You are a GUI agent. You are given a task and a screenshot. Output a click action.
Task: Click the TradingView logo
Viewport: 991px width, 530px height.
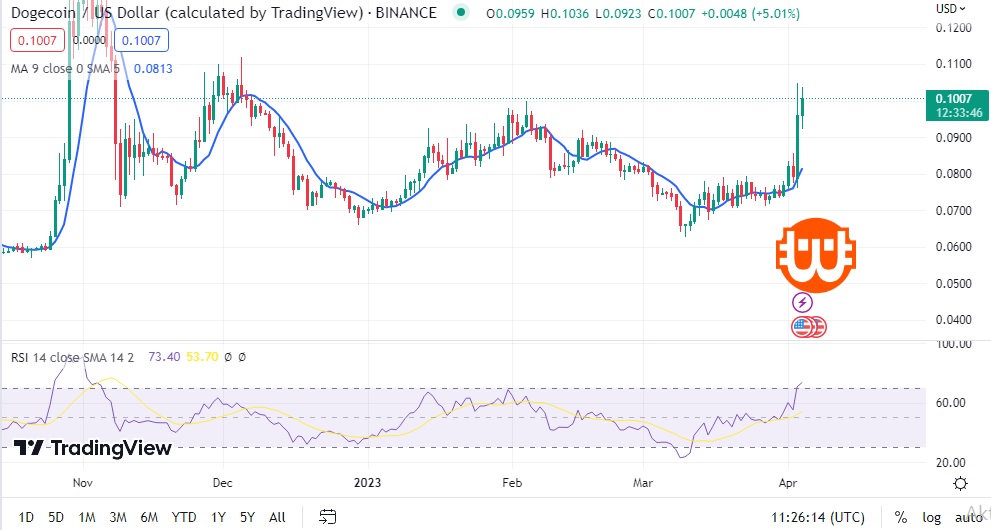[x=92, y=448]
